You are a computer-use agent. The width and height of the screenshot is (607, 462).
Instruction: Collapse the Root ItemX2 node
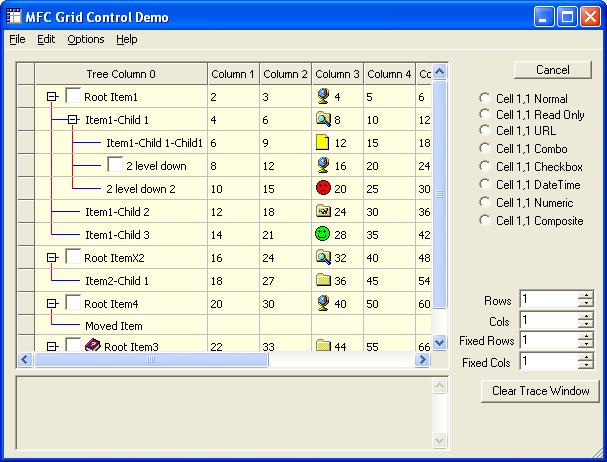51,258
